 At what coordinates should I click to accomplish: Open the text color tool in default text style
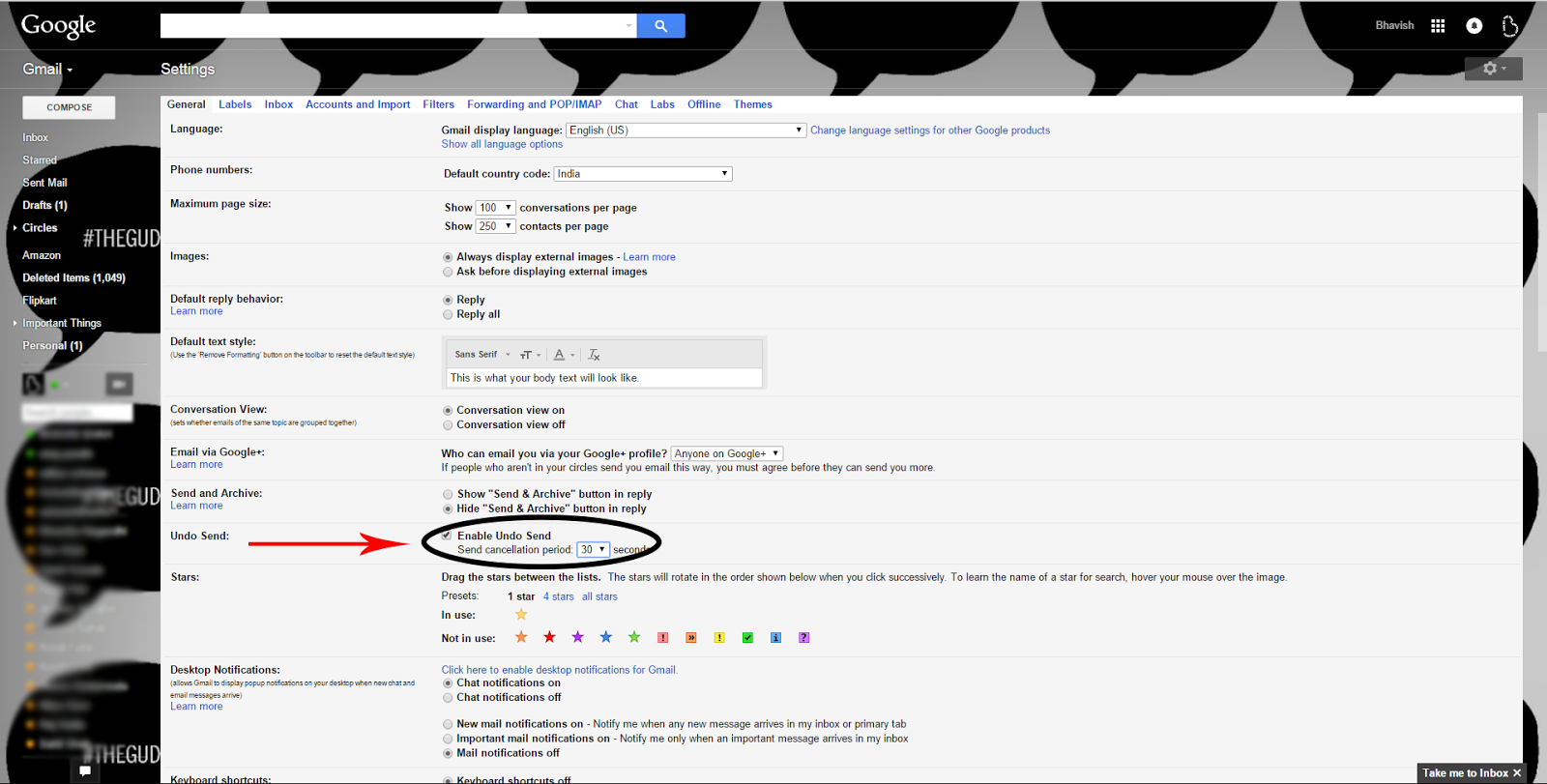click(564, 355)
